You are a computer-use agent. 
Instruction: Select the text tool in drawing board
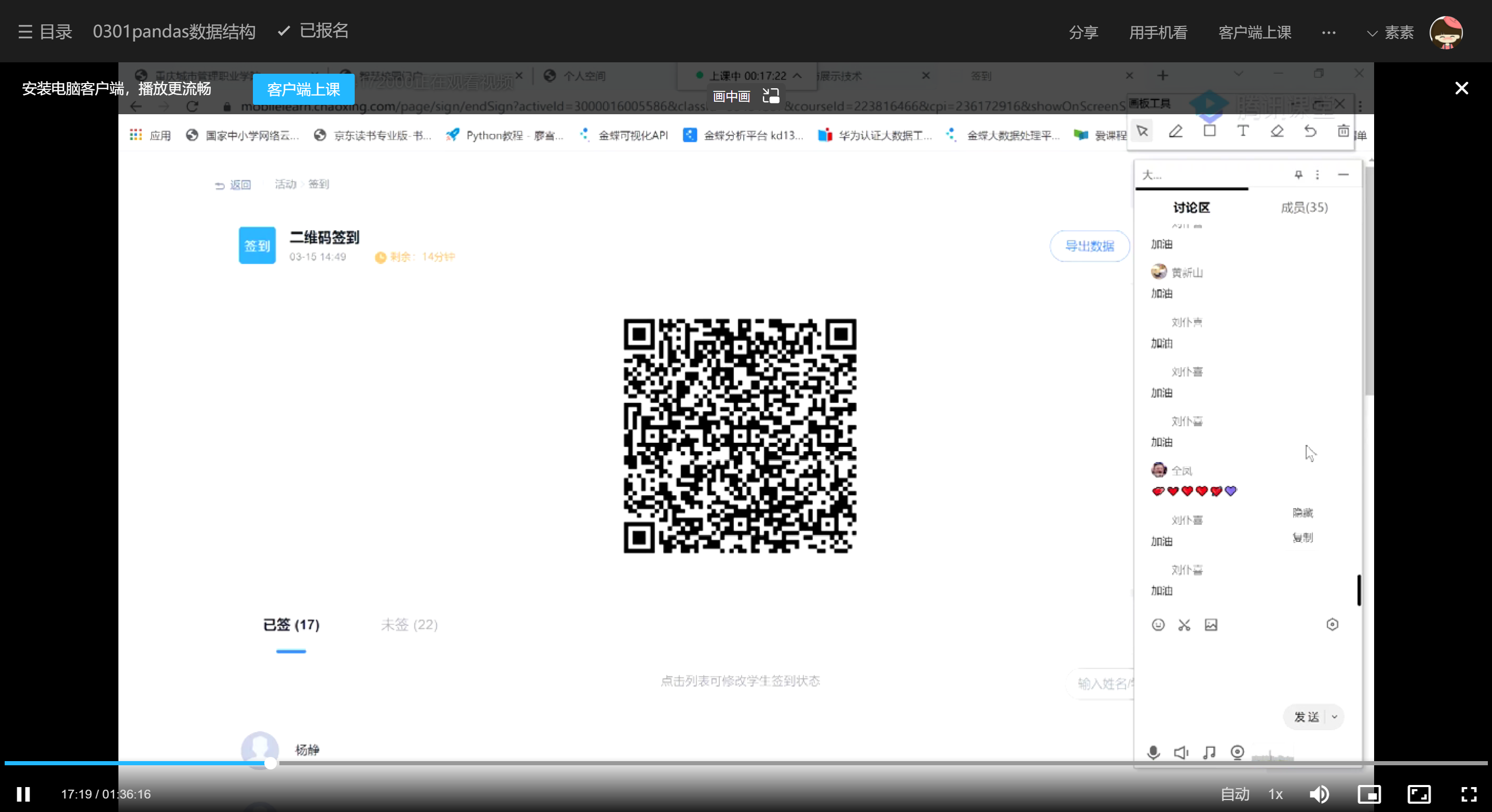click(x=1243, y=131)
